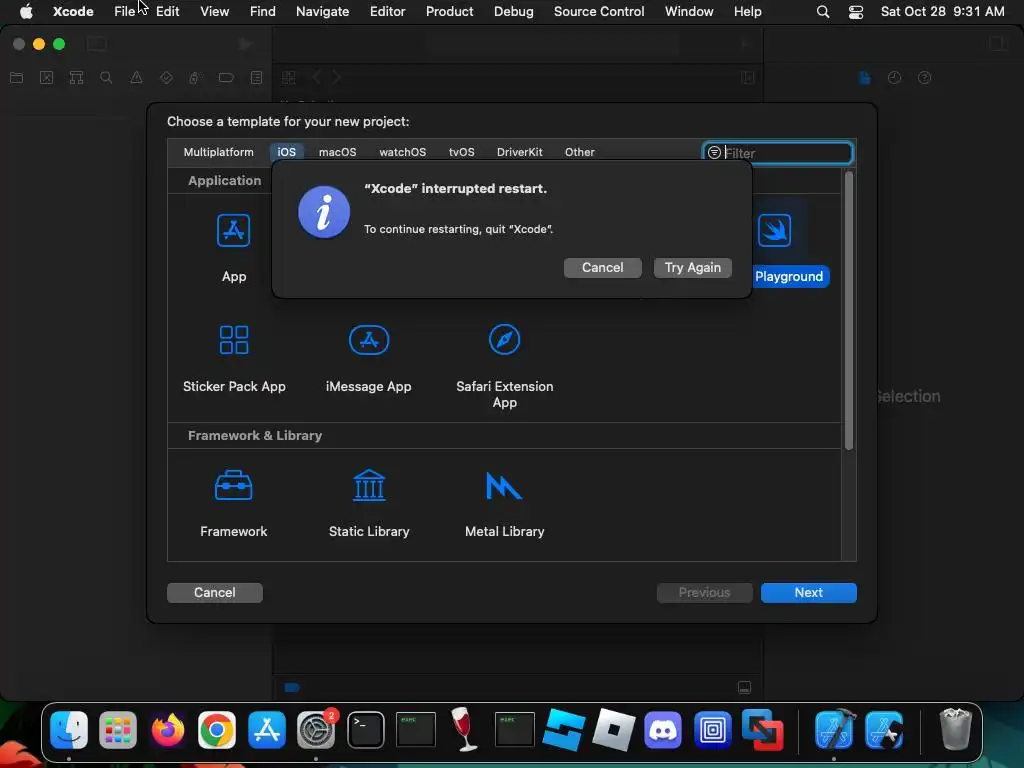The width and height of the screenshot is (1024, 768).
Task: Open the Navigate menu
Action: coord(323,12)
